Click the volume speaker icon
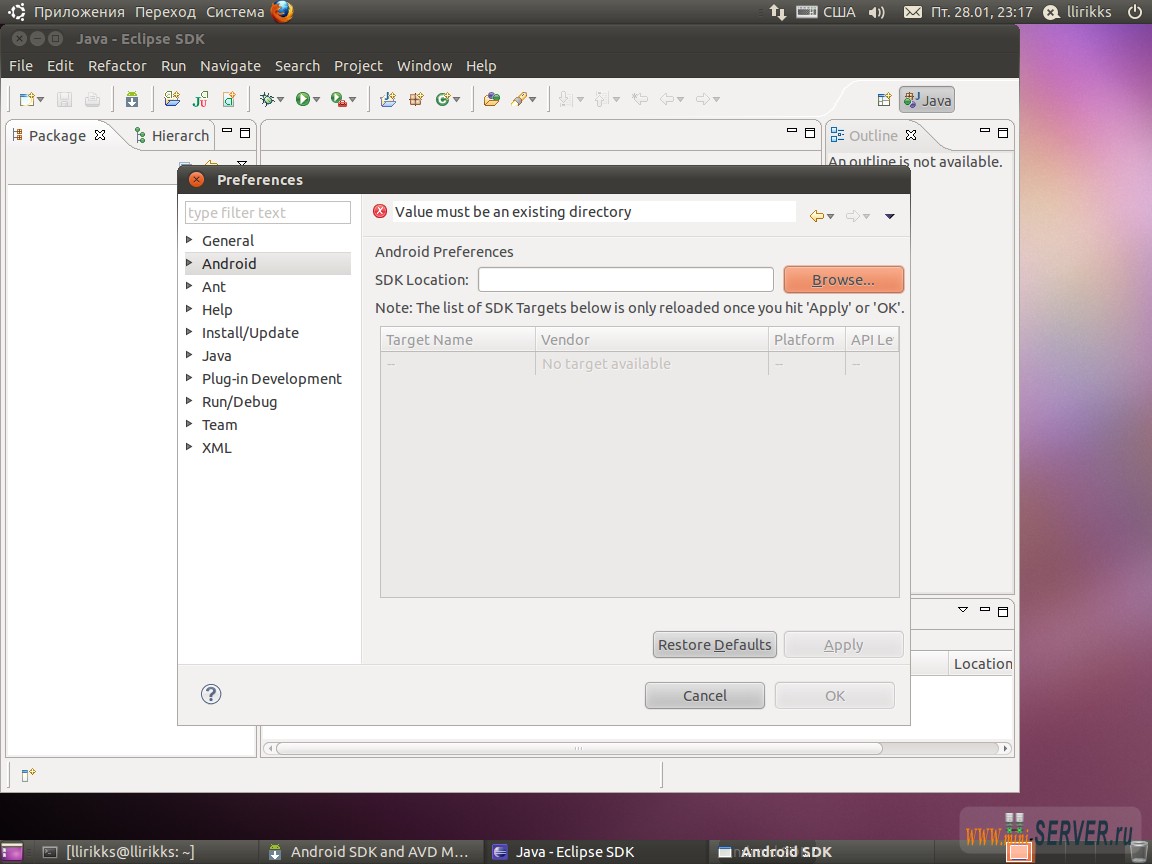 876,12
